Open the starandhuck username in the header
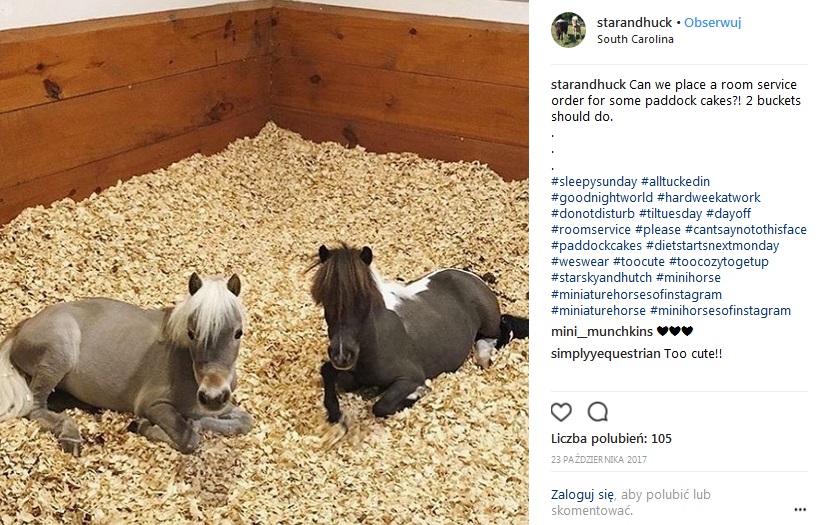The width and height of the screenshot is (818, 525). pyautogui.click(x=634, y=22)
